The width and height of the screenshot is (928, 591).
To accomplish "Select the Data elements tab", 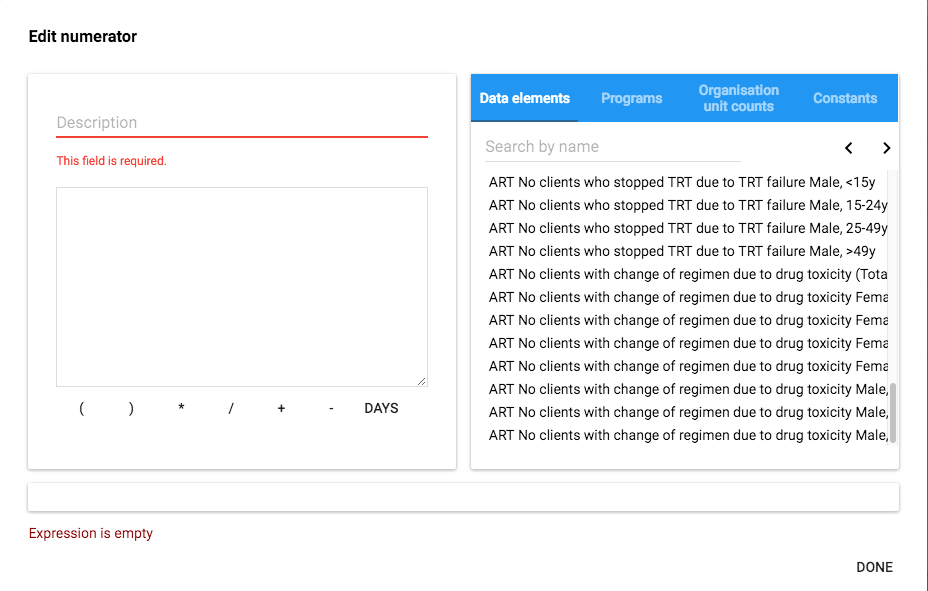I will tap(524, 98).
